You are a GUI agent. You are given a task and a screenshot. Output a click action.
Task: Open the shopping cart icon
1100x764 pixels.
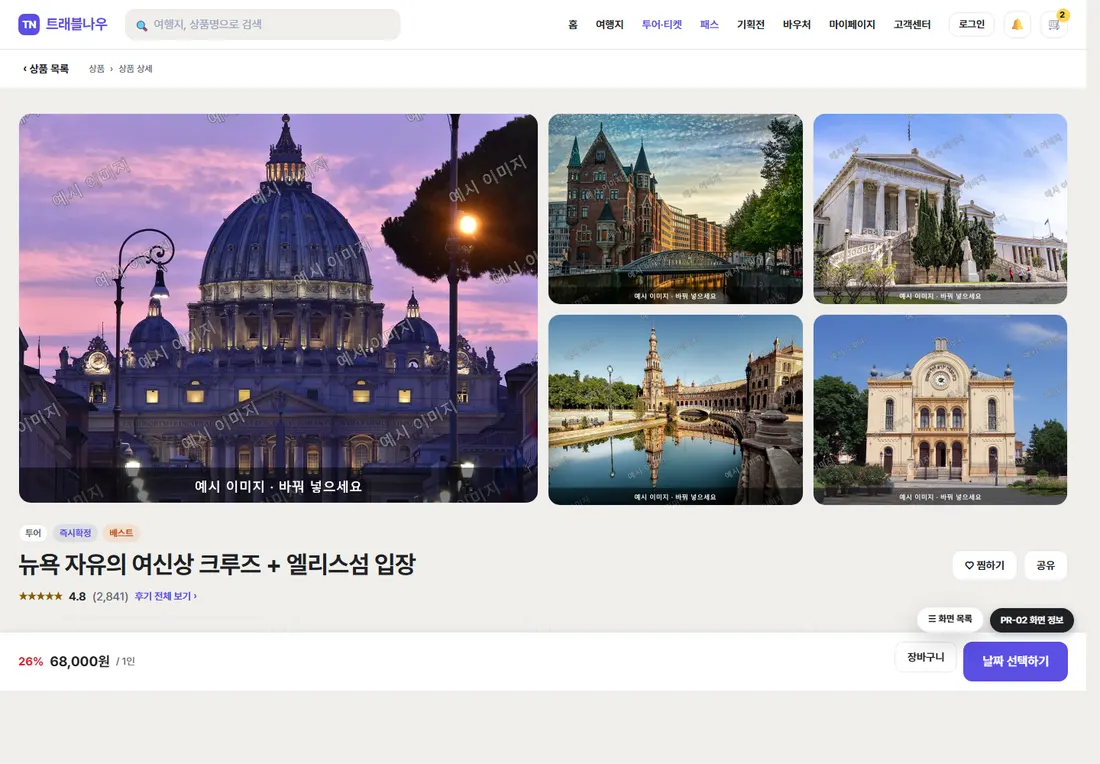coord(1054,25)
